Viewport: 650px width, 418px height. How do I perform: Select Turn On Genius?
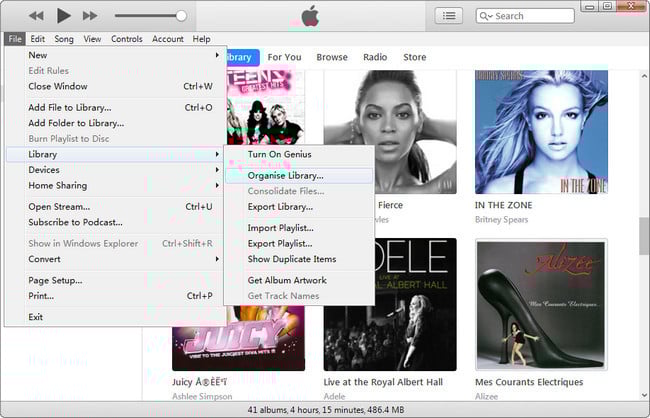299,154
